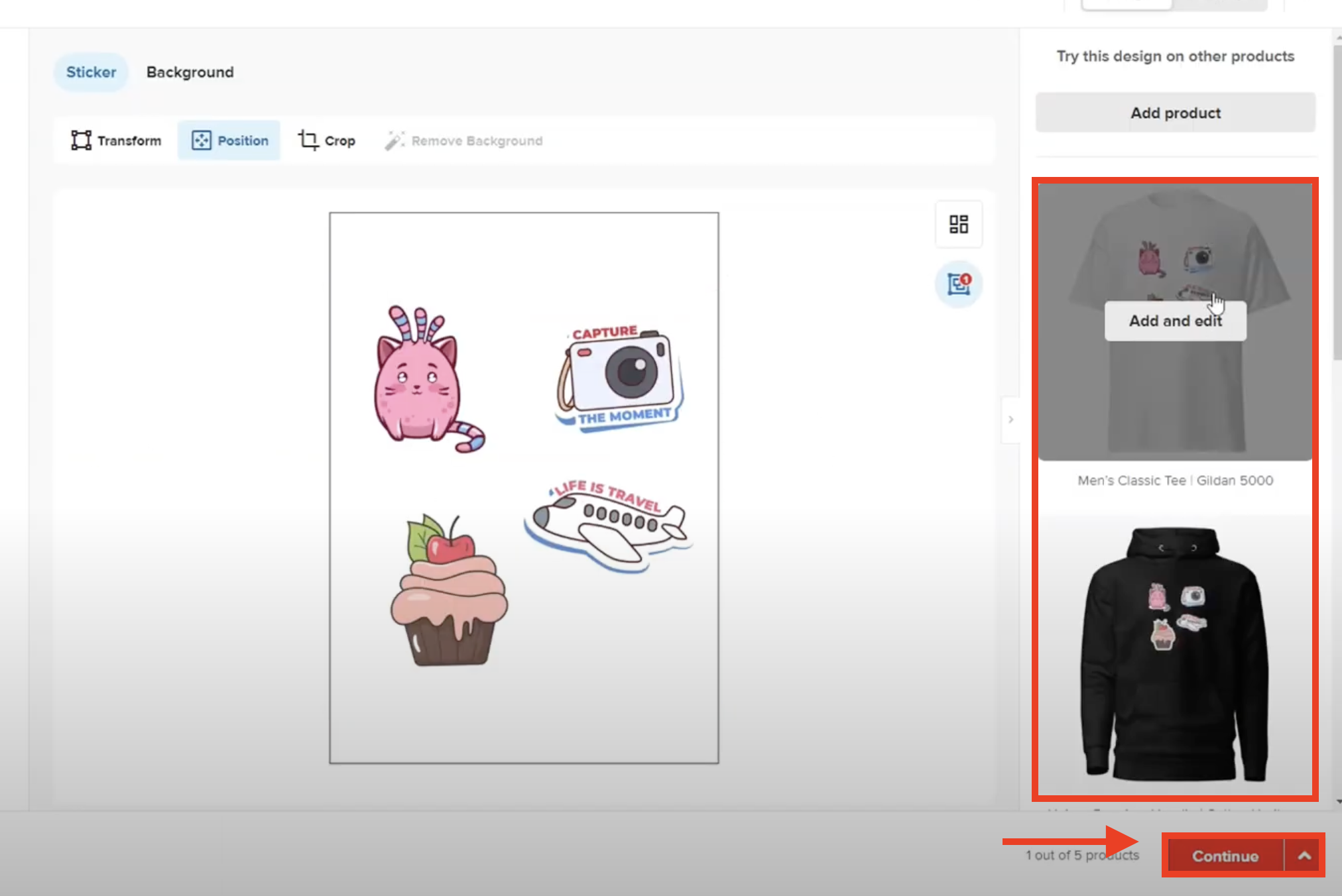Choose the black hoodie product thumbnail
This screenshot has height=896, width=1342.
pos(1175,653)
